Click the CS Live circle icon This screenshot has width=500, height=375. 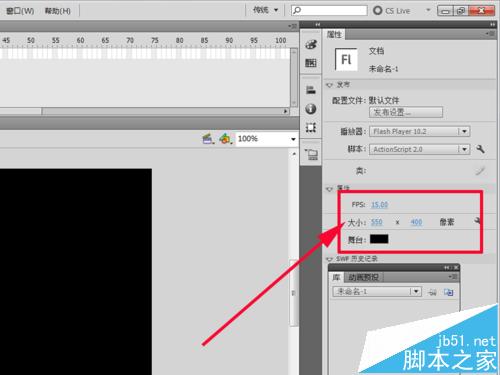click(x=378, y=10)
